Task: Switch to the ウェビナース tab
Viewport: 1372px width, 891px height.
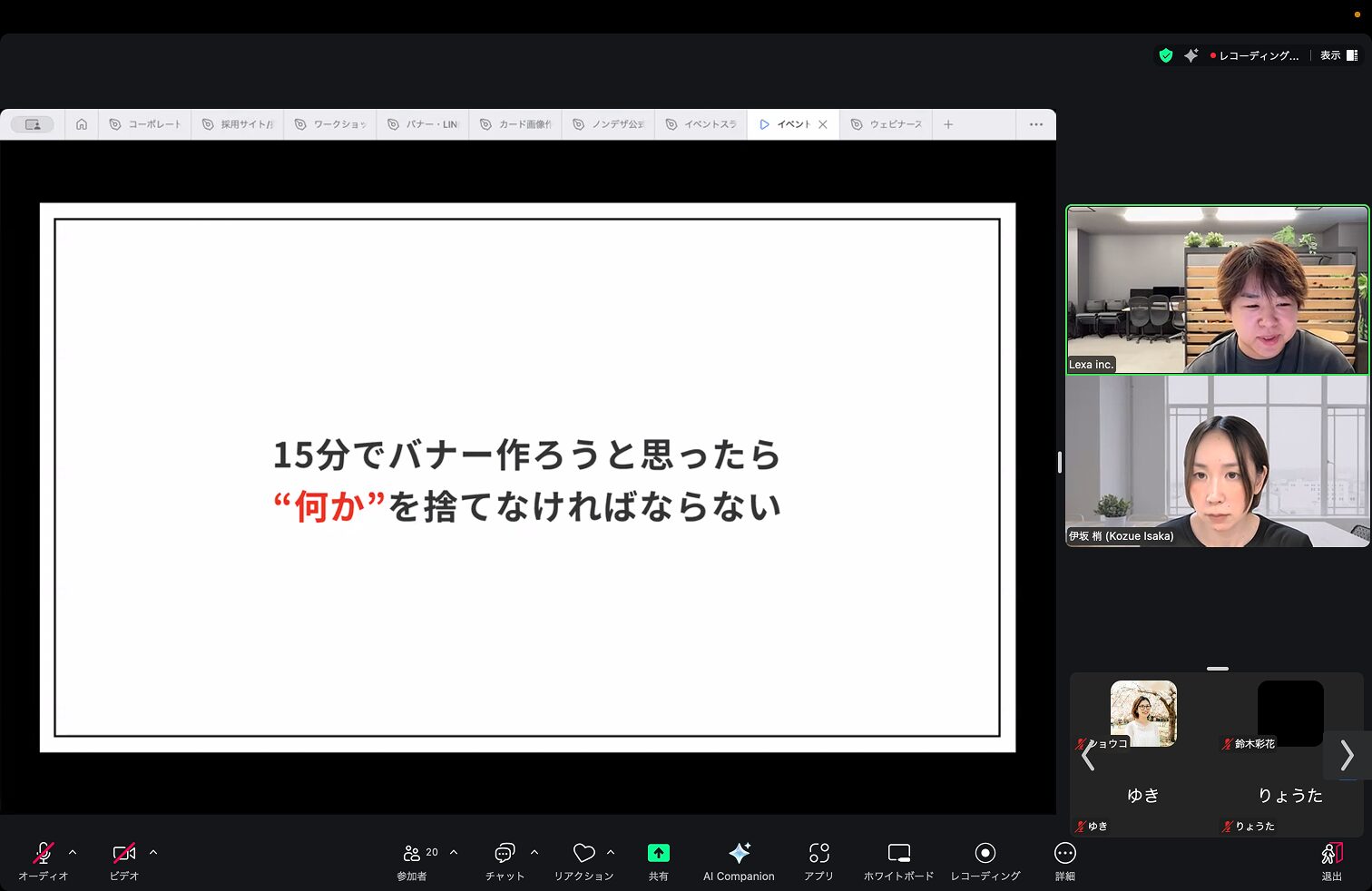Action: point(887,124)
